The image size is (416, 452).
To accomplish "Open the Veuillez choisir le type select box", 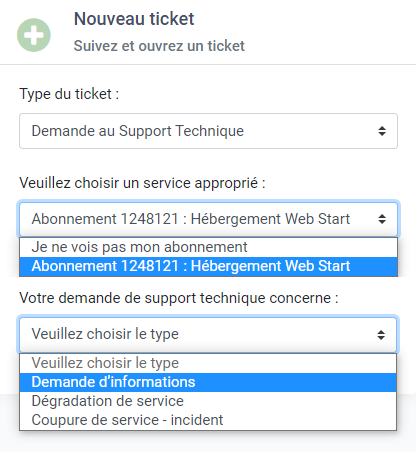I will coord(208,334).
